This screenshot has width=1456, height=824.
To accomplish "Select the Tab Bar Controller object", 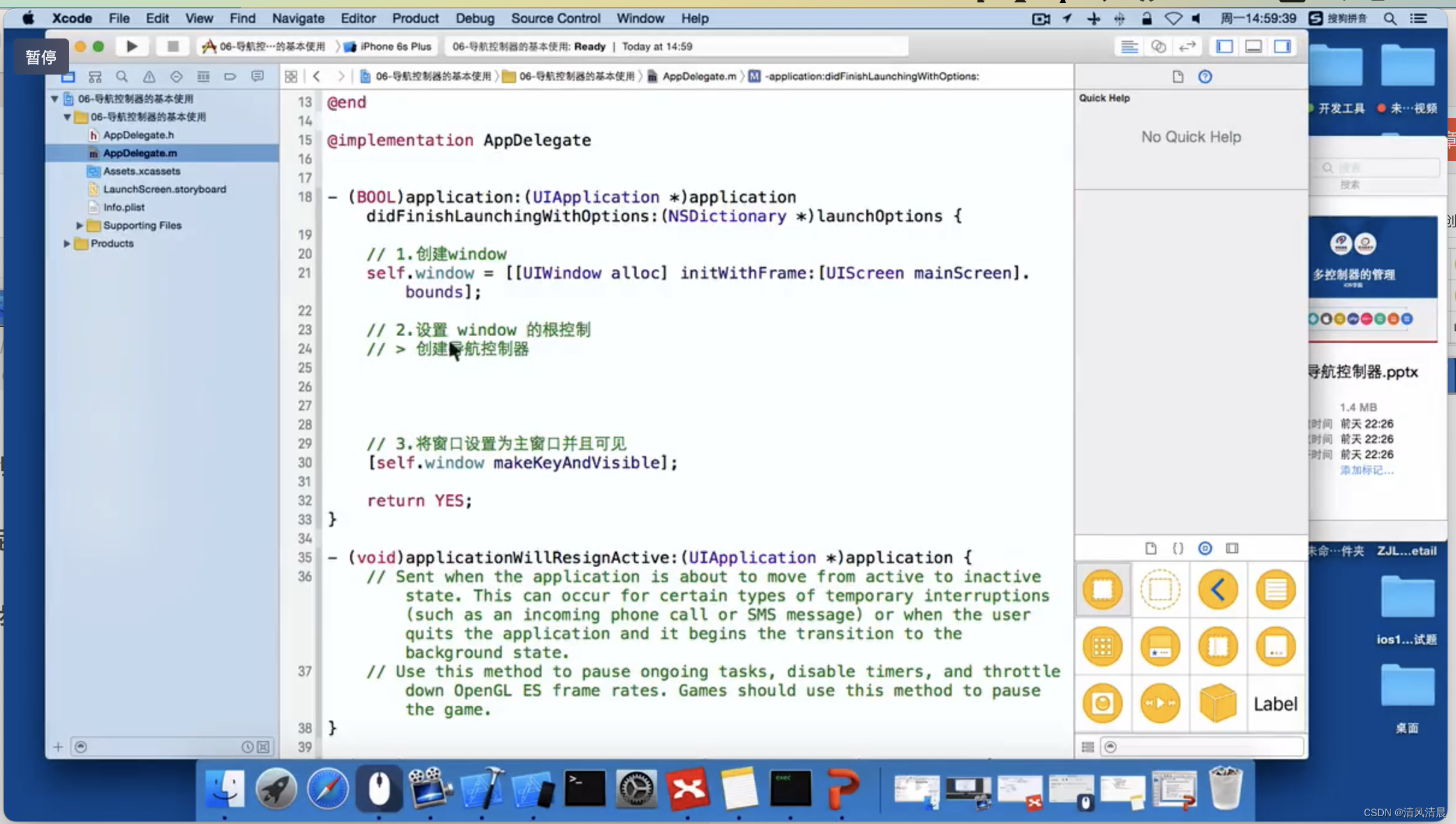I will tap(1160, 647).
